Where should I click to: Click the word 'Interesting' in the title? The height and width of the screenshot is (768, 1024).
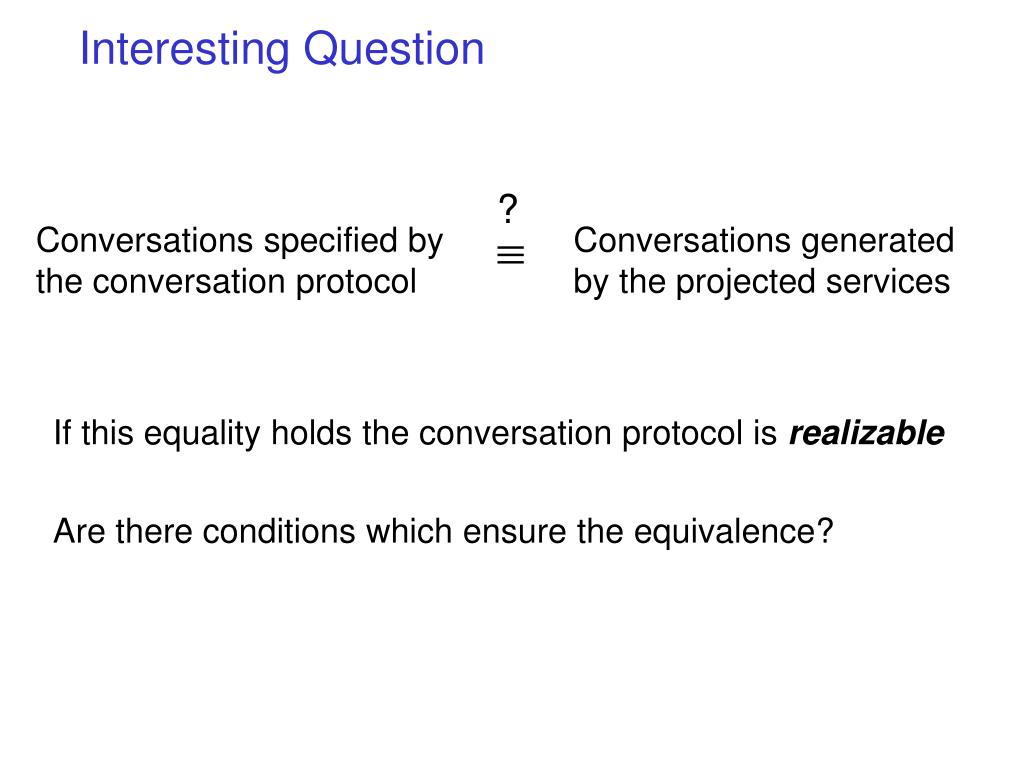[185, 50]
